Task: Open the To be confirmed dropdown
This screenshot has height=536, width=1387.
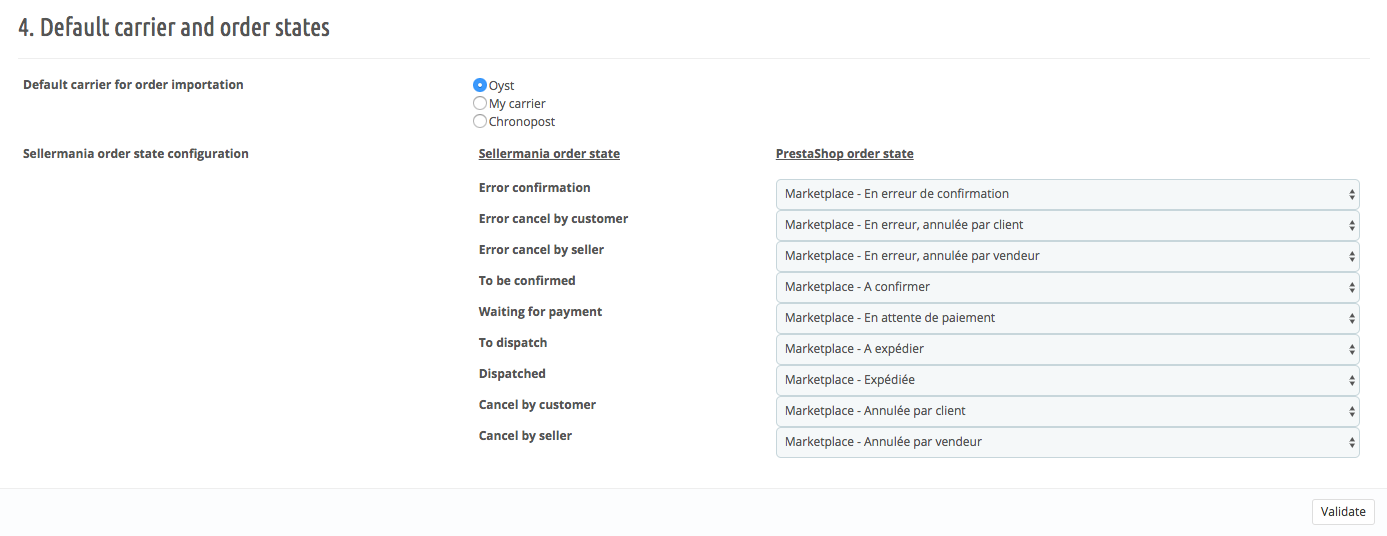Action: [x=1067, y=287]
